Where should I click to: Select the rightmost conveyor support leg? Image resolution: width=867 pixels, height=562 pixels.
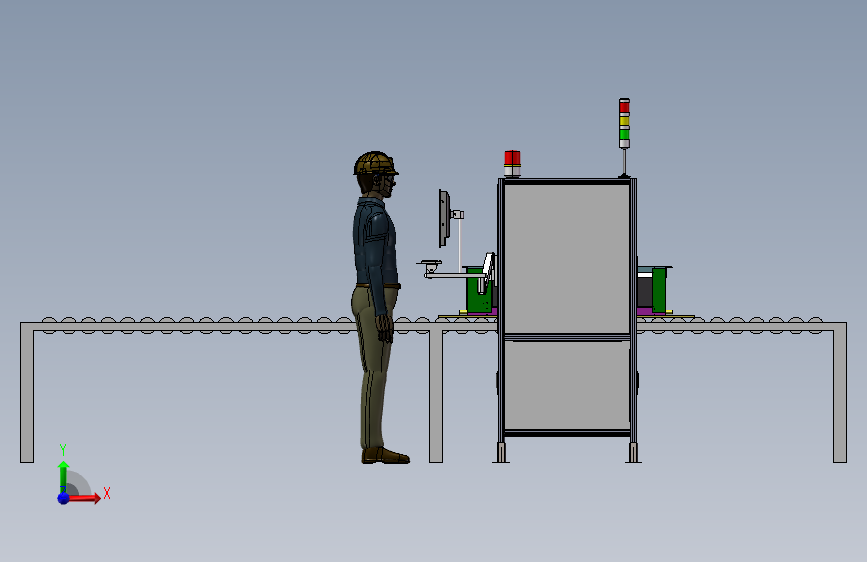(840, 393)
